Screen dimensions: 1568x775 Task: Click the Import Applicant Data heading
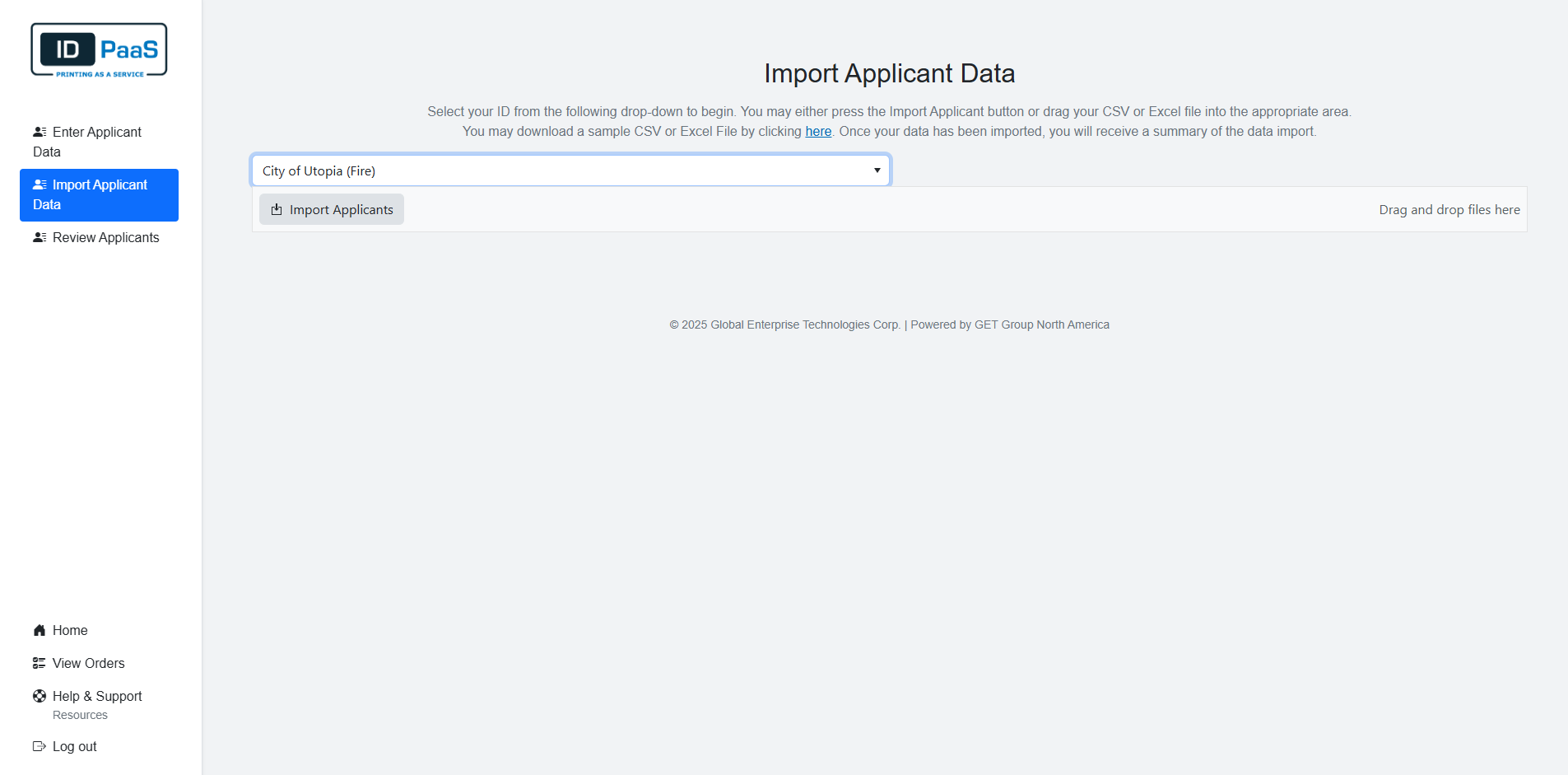(889, 73)
